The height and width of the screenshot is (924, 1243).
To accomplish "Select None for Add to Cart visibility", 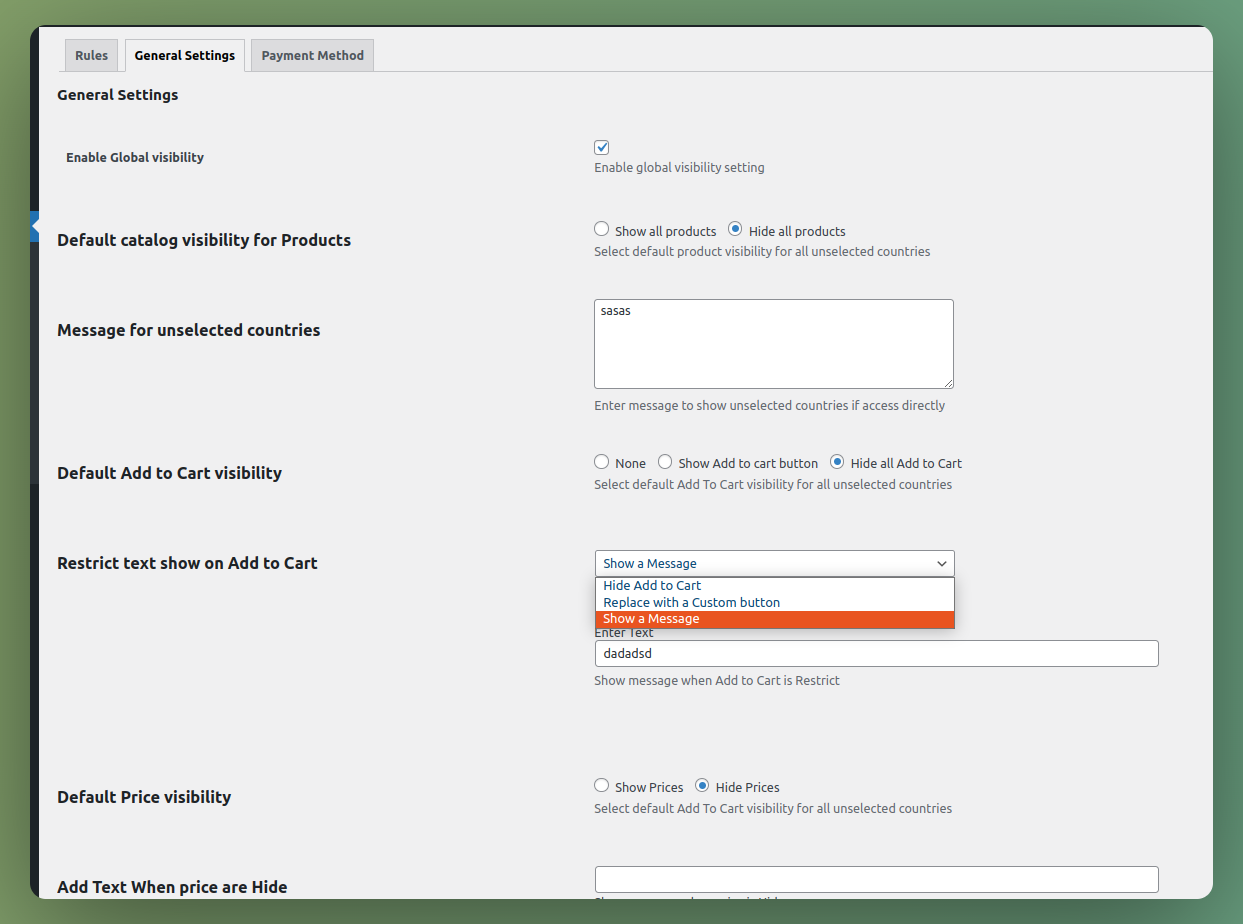I will (x=602, y=462).
